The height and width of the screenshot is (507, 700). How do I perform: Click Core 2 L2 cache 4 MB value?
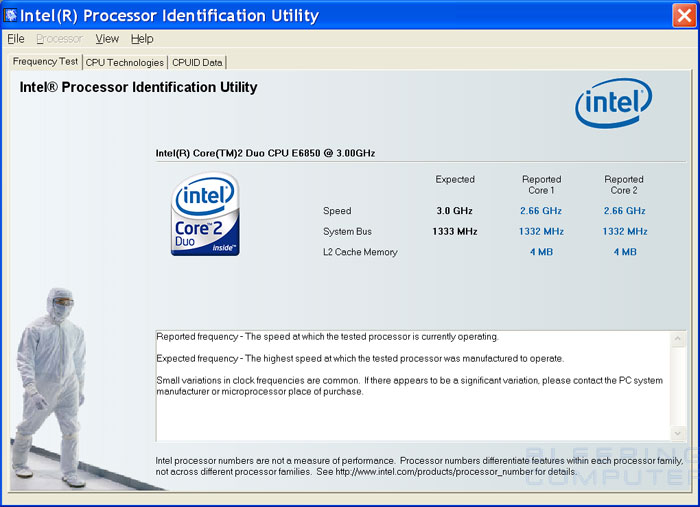[625, 252]
